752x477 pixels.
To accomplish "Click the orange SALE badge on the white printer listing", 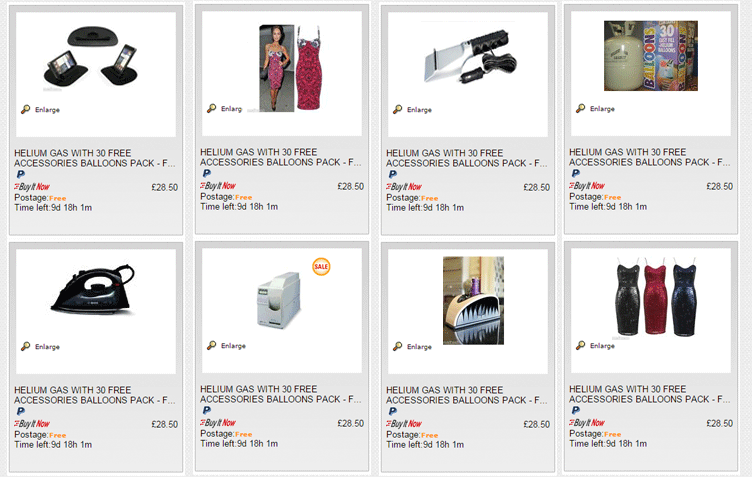I will click(x=321, y=266).
